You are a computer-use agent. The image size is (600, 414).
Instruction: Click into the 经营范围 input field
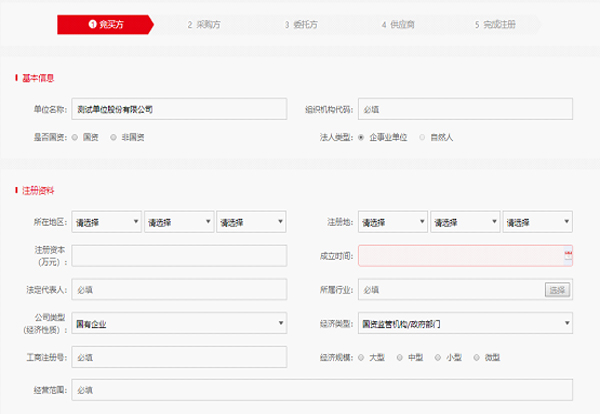point(322,390)
